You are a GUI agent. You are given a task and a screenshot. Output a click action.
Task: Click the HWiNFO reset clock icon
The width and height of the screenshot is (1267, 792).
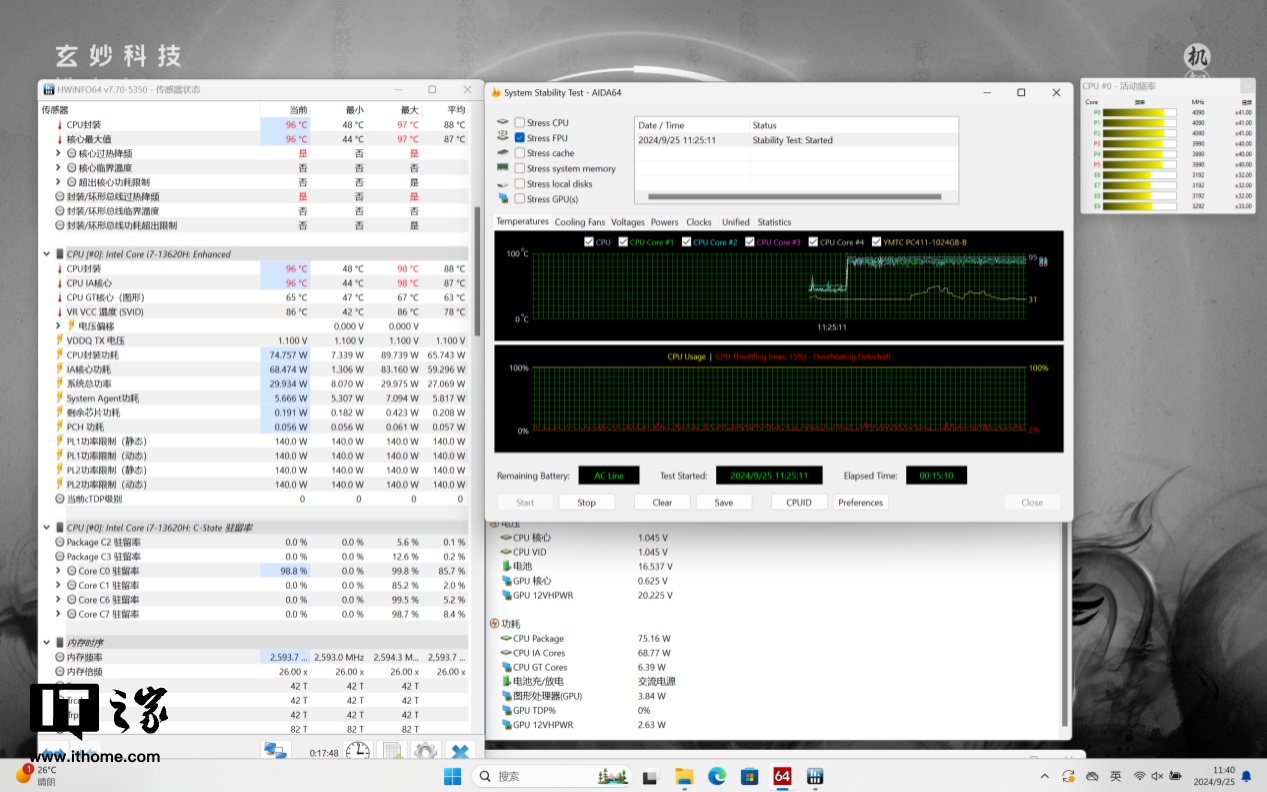point(357,752)
